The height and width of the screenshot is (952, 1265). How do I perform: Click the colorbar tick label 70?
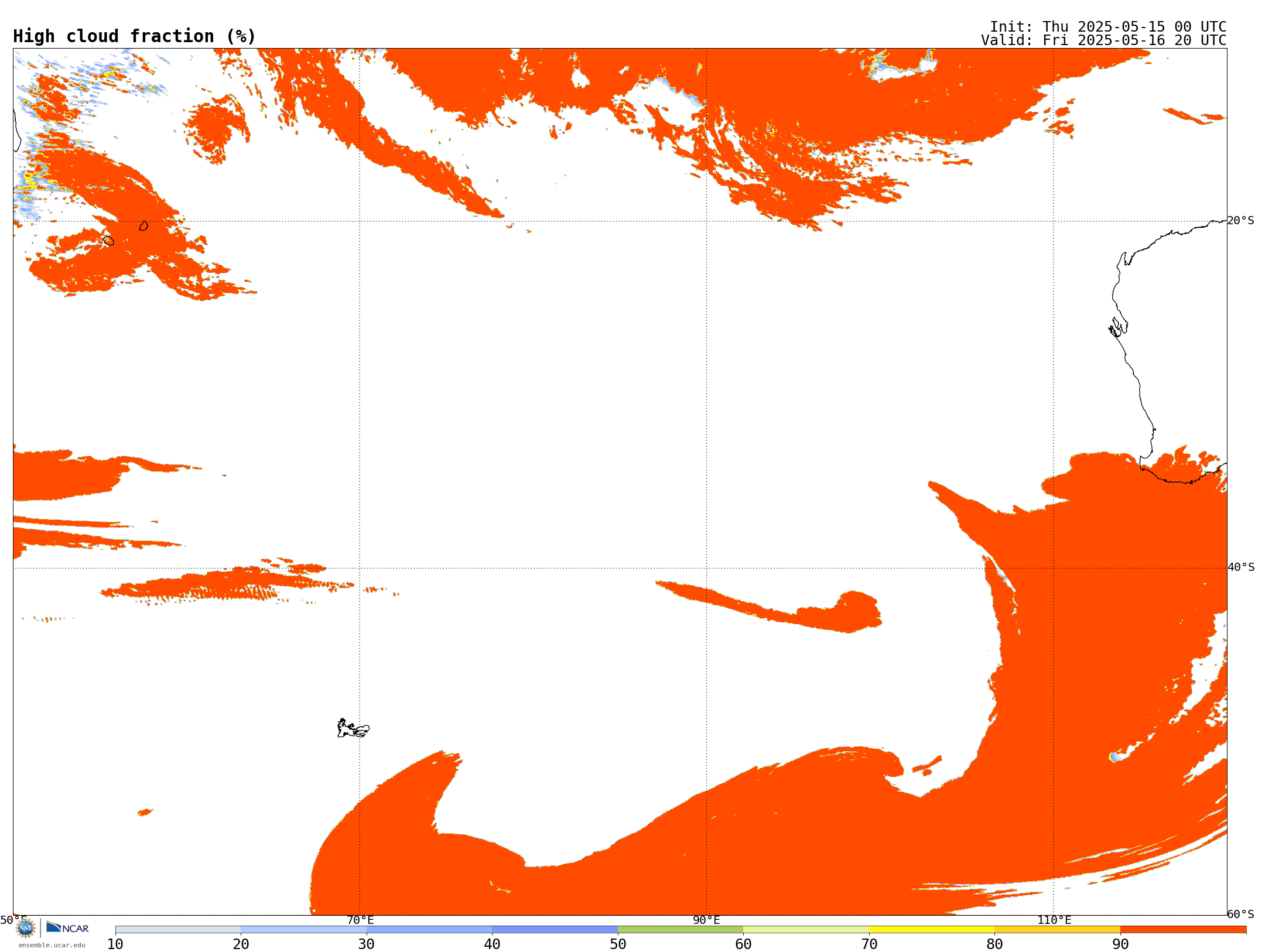pyautogui.click(x=869, y=944)
